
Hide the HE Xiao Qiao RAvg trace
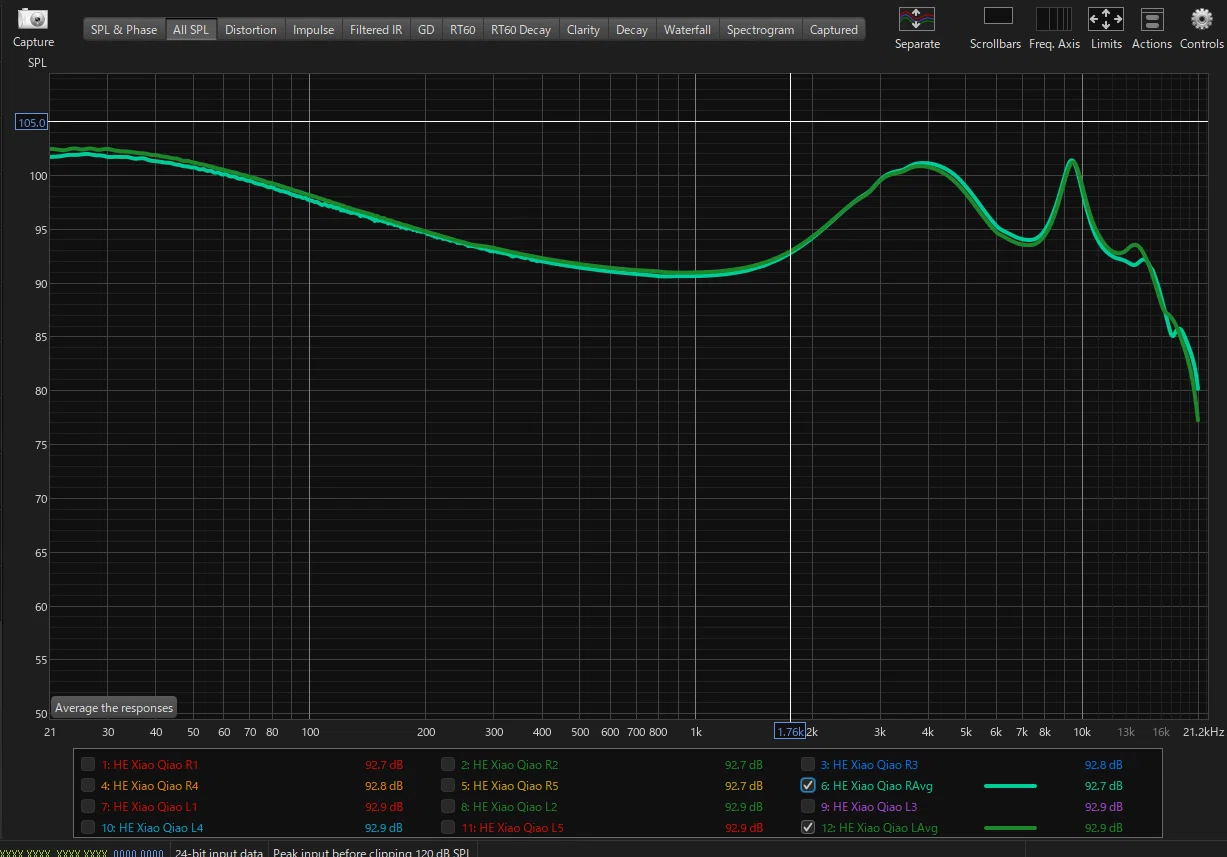click(808, 786)
